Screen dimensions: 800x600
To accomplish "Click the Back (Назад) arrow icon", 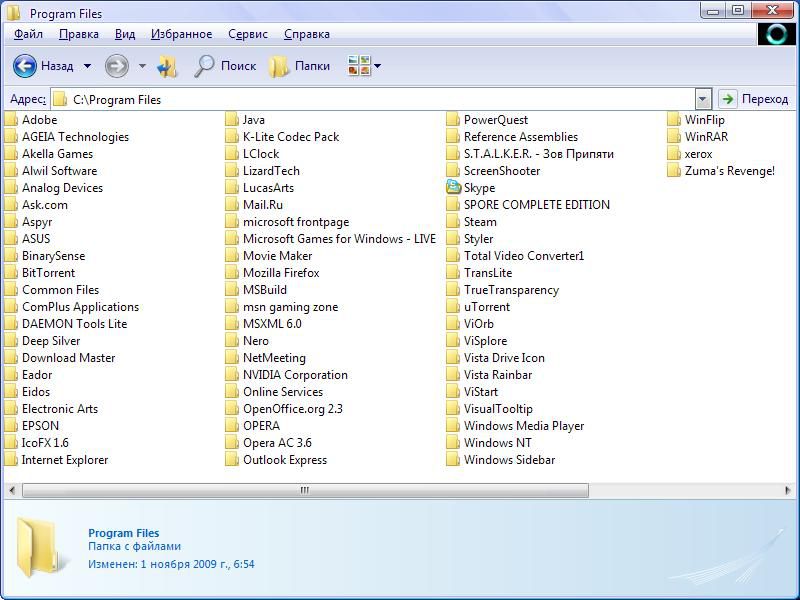I will click(24, 66).
